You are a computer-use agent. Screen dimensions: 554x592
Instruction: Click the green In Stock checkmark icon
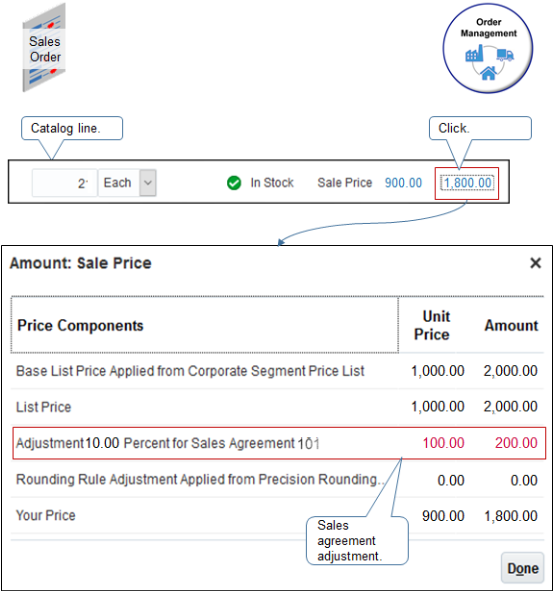click(234, 183)
